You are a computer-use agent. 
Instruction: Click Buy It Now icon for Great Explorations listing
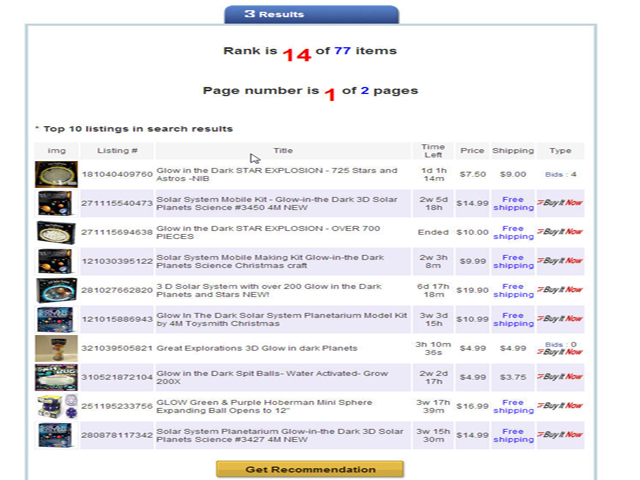point(560,352)
